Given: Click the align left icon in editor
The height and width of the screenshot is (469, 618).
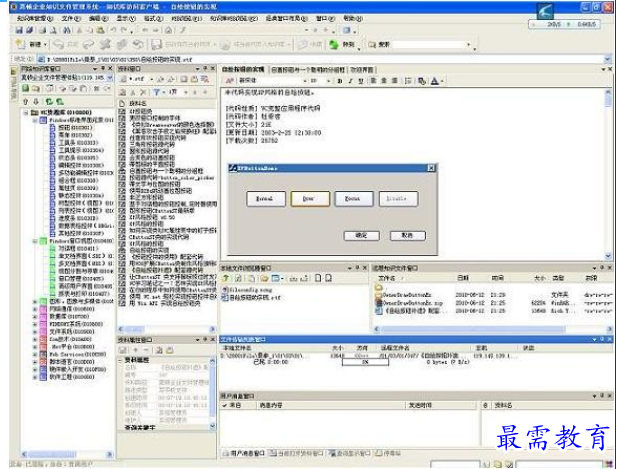Looking at the screenshot, I should [372, 81].
